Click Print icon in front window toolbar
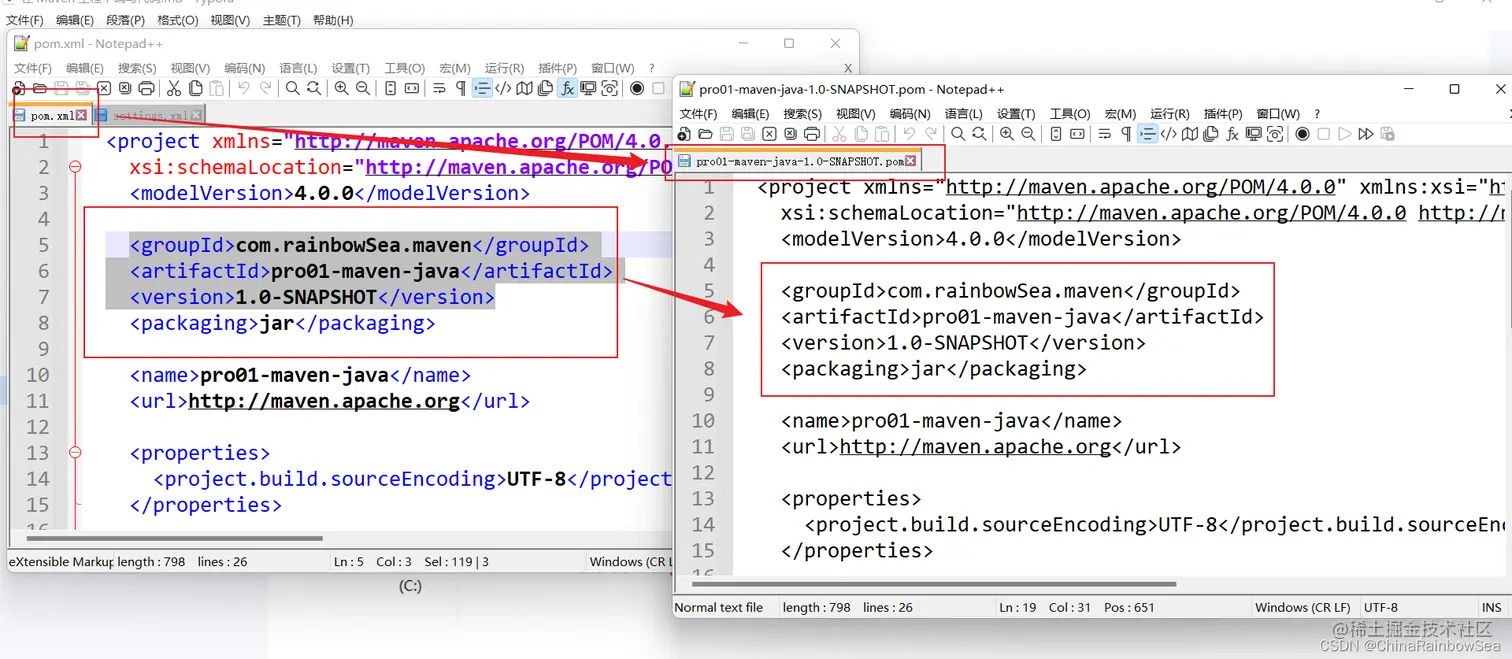The width and height of the screenshot is (1512, 659). point(812,134)
